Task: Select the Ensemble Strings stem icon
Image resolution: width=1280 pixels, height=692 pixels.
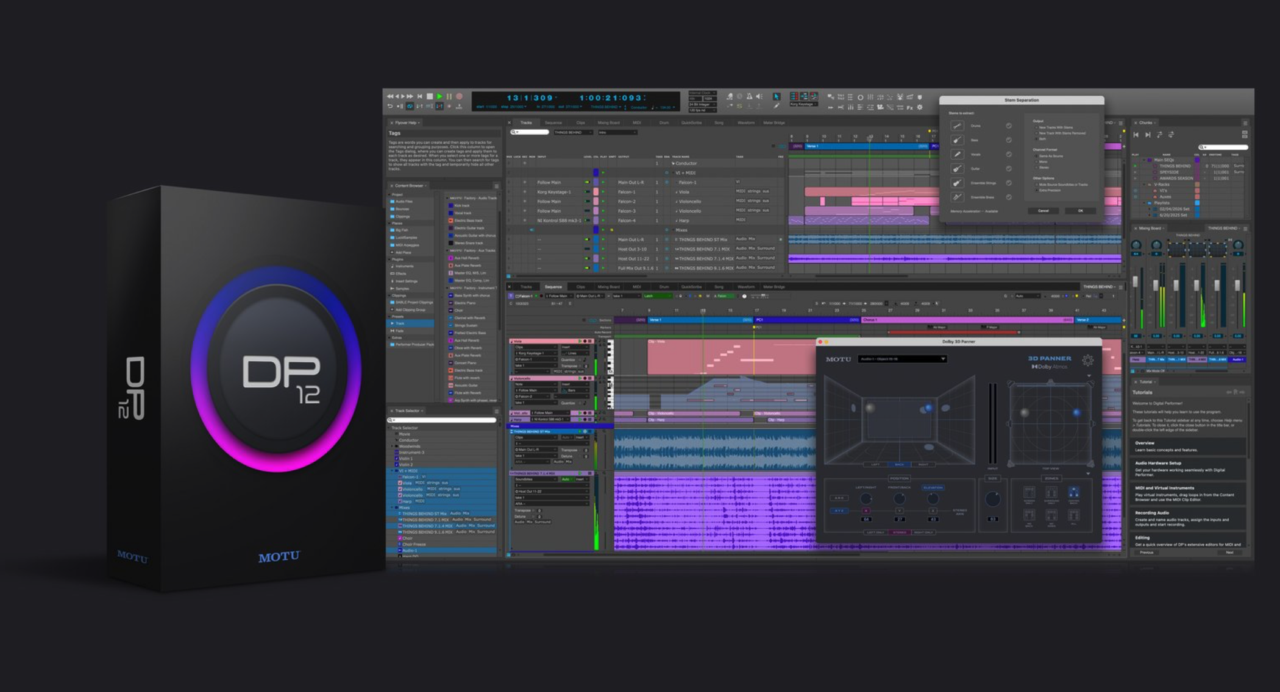Action: (x=957, y=183)
